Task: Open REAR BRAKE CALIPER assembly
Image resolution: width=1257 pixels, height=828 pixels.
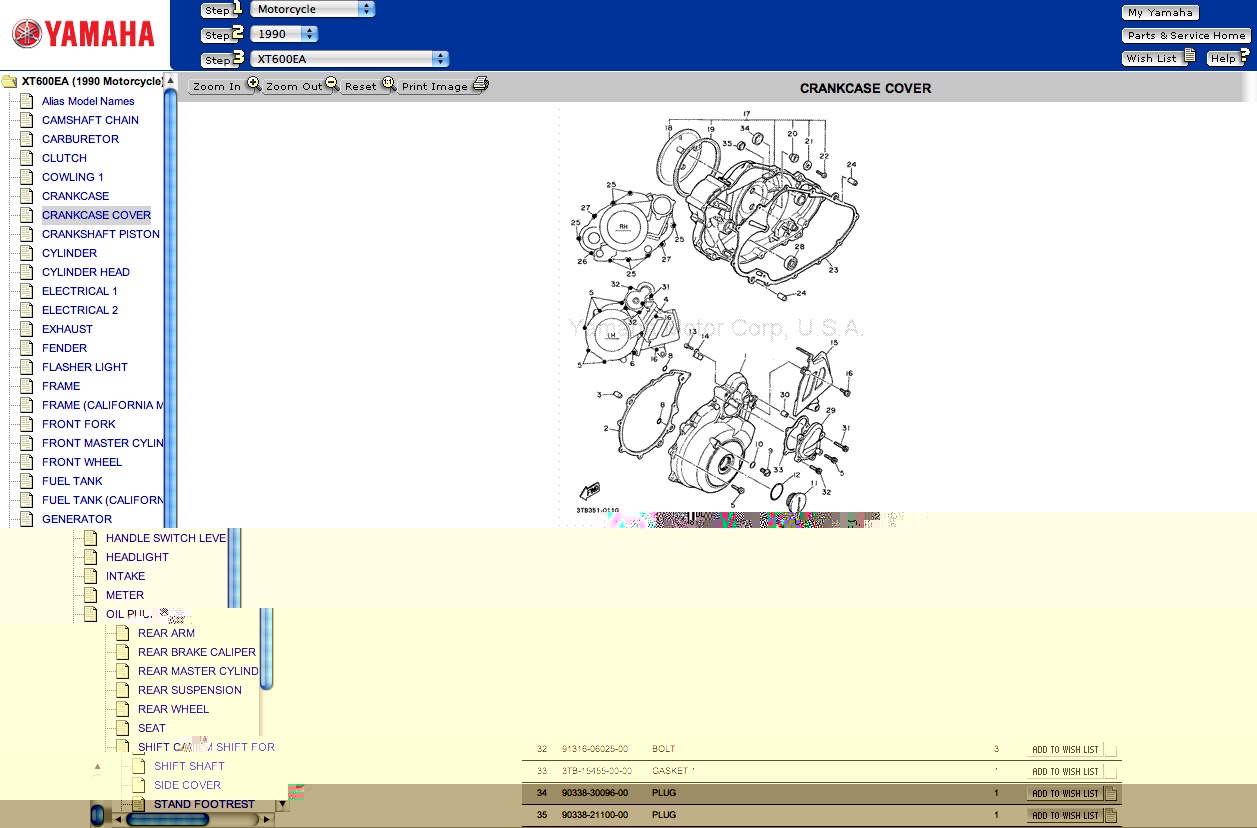Action: point(197,652)
